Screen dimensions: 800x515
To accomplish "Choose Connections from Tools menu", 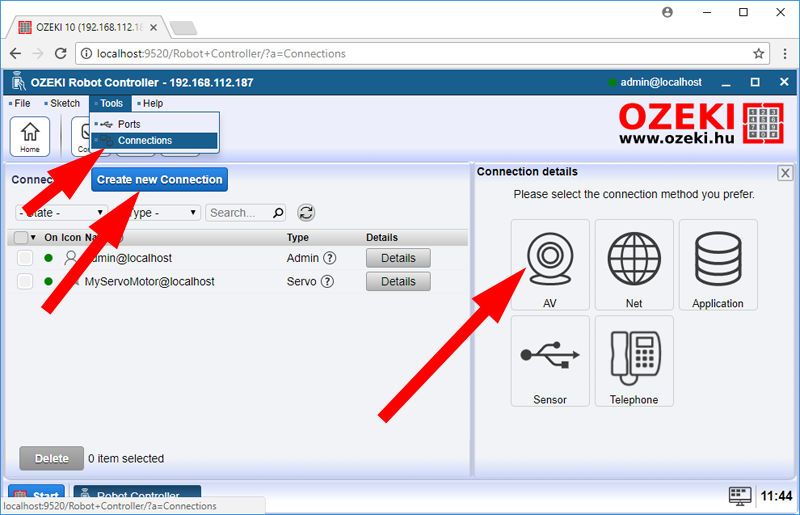I will (x=155, y=140).
